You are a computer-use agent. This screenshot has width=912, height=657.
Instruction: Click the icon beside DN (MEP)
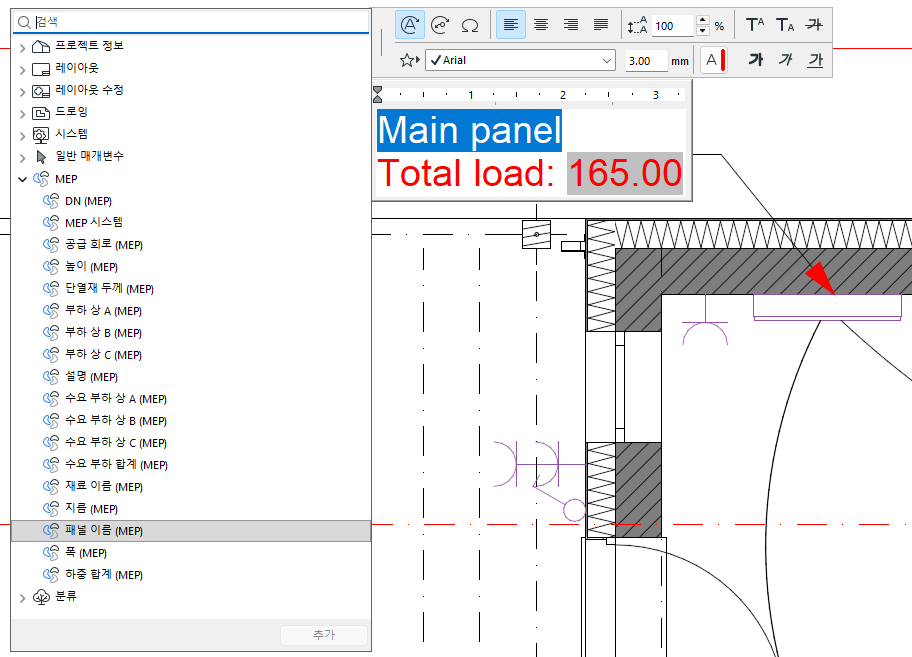(x=51, y=201)
